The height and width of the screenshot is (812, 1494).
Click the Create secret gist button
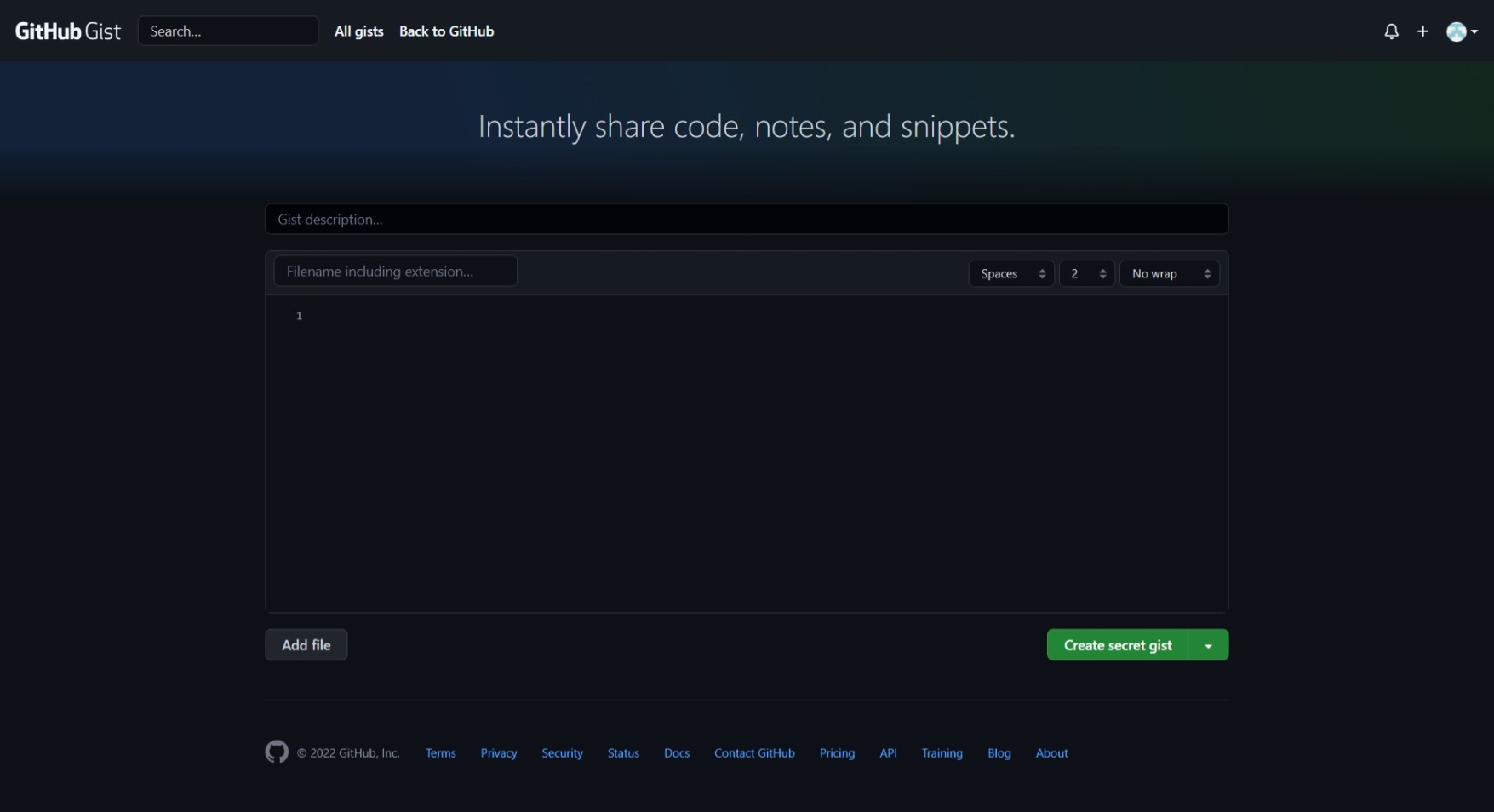(1118, 645)
